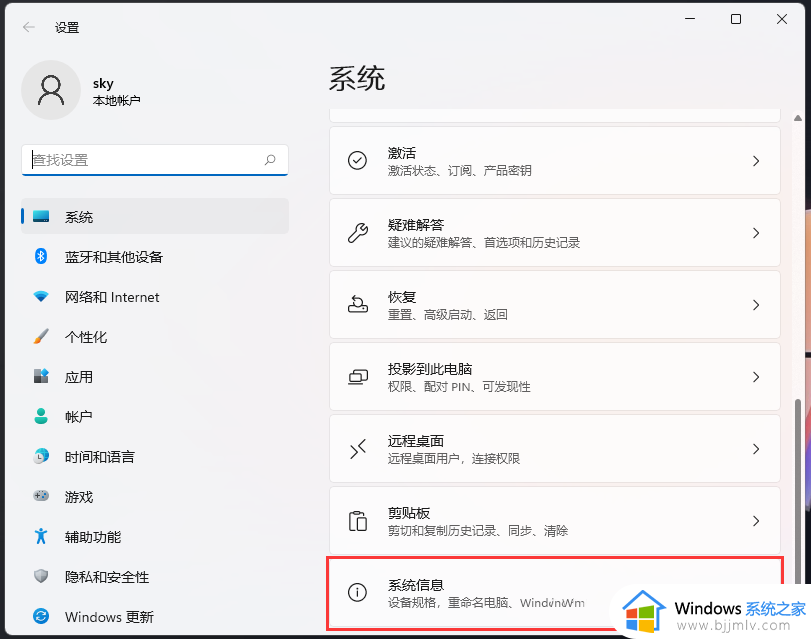The height and width of the screenshot is (639, 811).
Task: Click the search magnifier icon
Action: pos(270,160)
